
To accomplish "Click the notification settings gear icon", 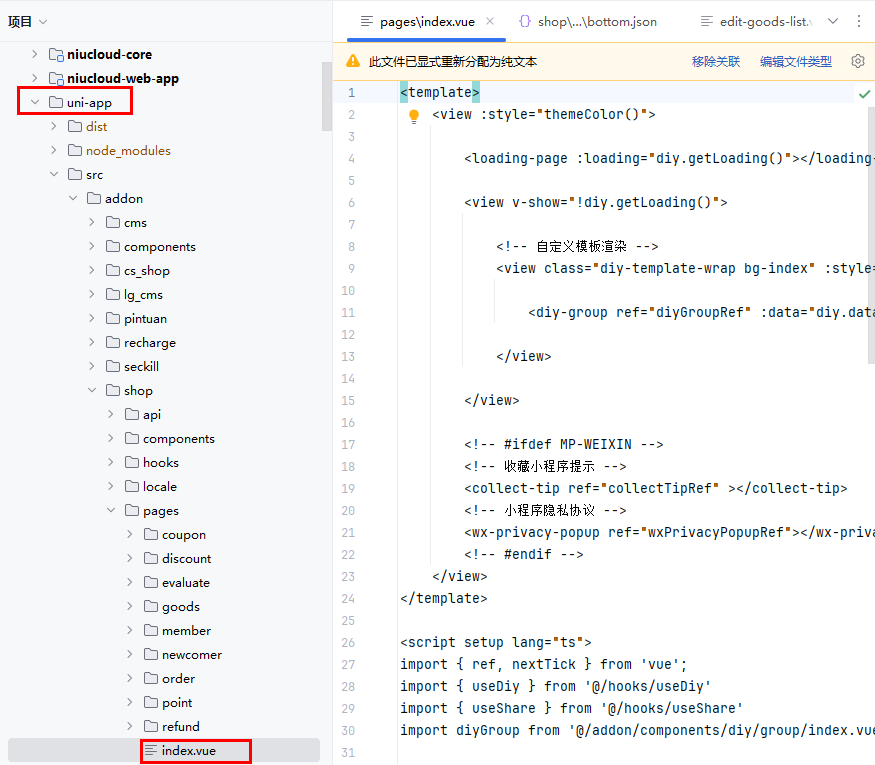I will [857, 61].
